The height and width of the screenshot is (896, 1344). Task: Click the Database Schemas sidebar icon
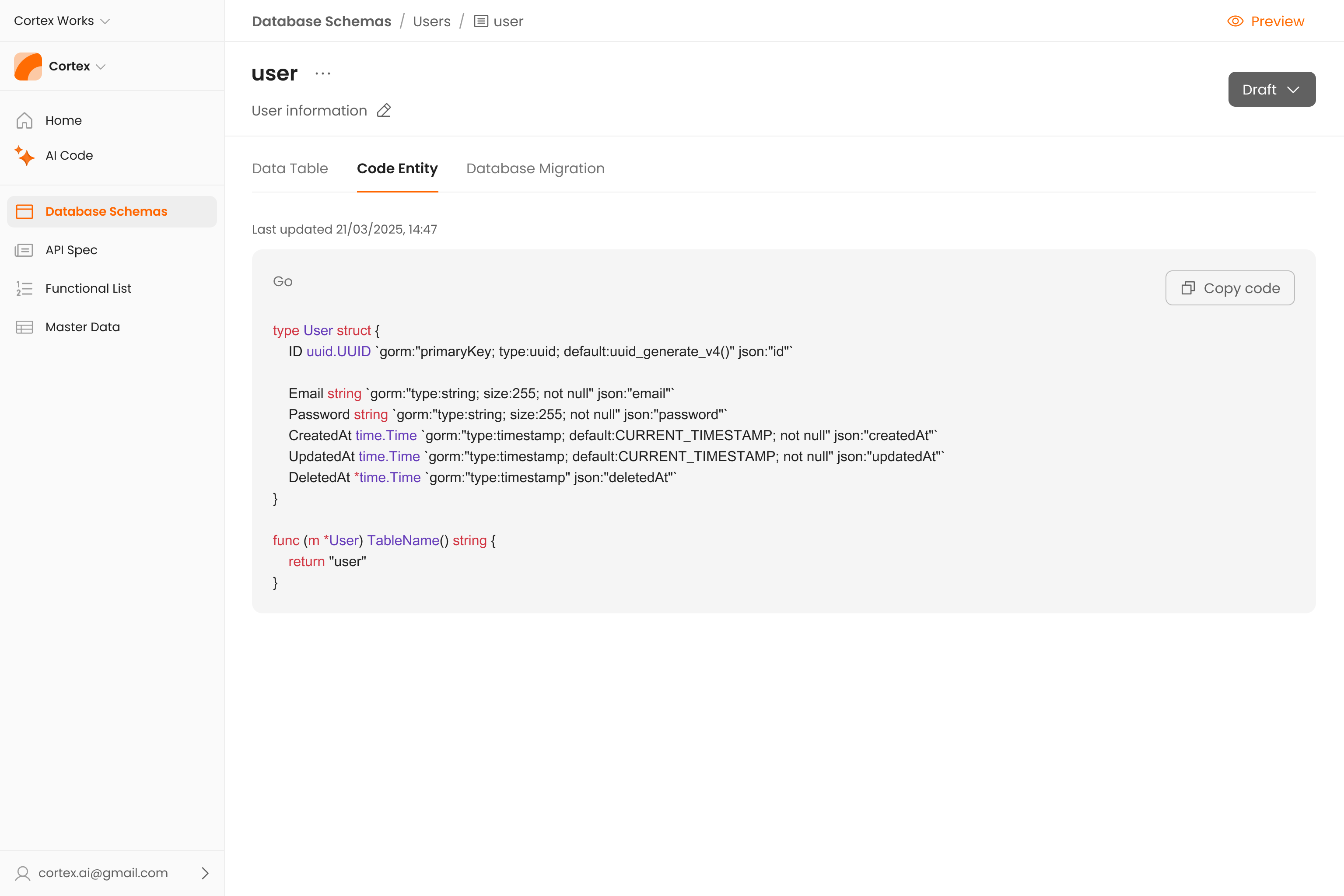(24, 211)
